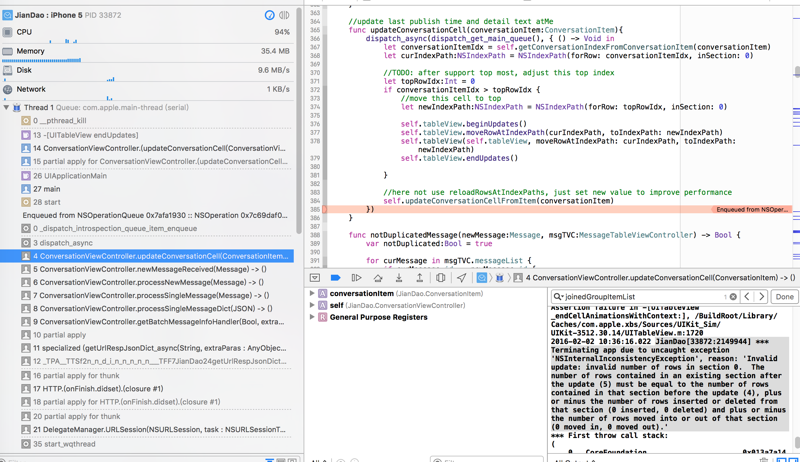800x462 pixels.
Task: Expand the conversationItem variable
Action: pos(312,294)
